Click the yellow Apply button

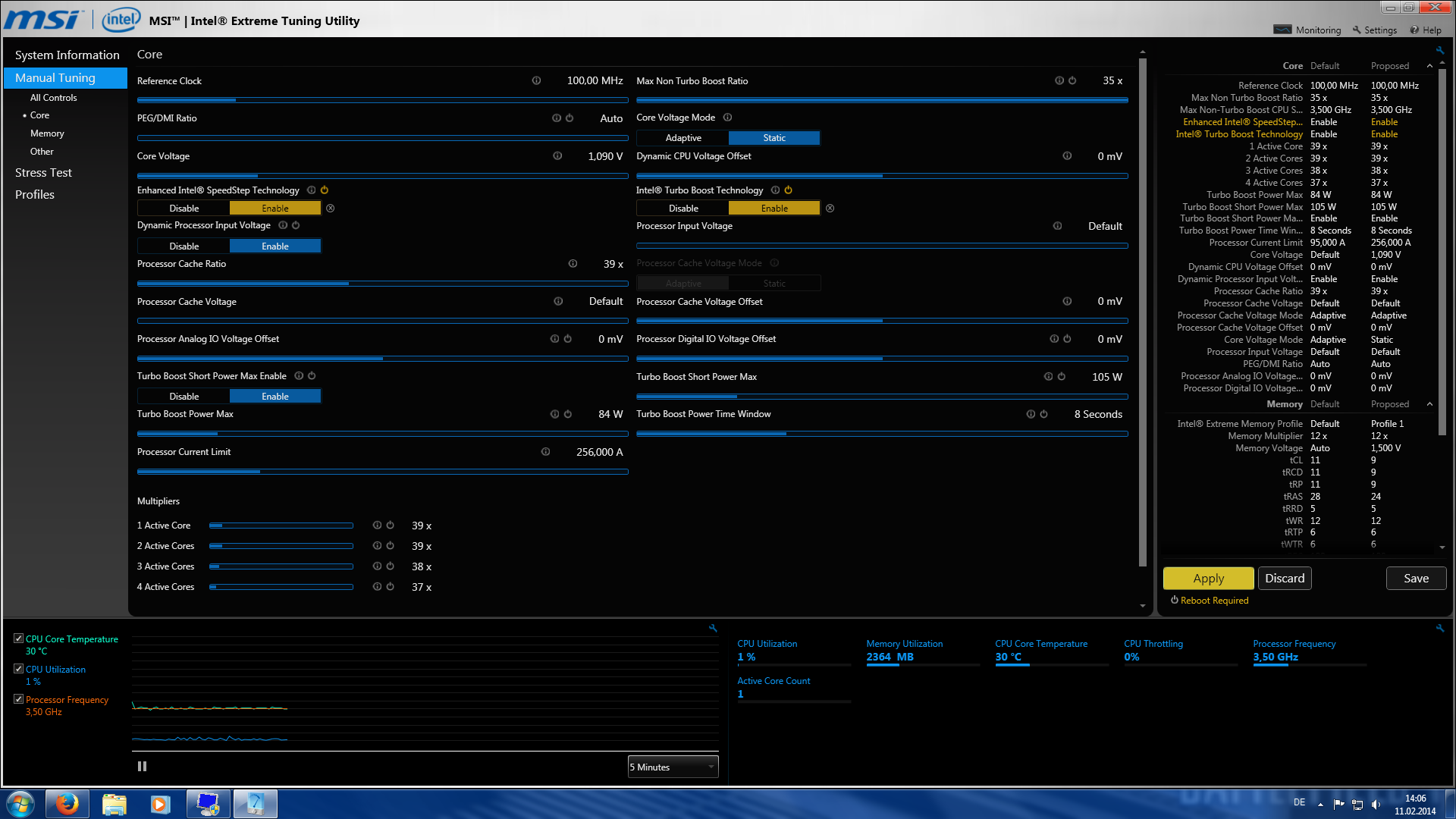1208,579
